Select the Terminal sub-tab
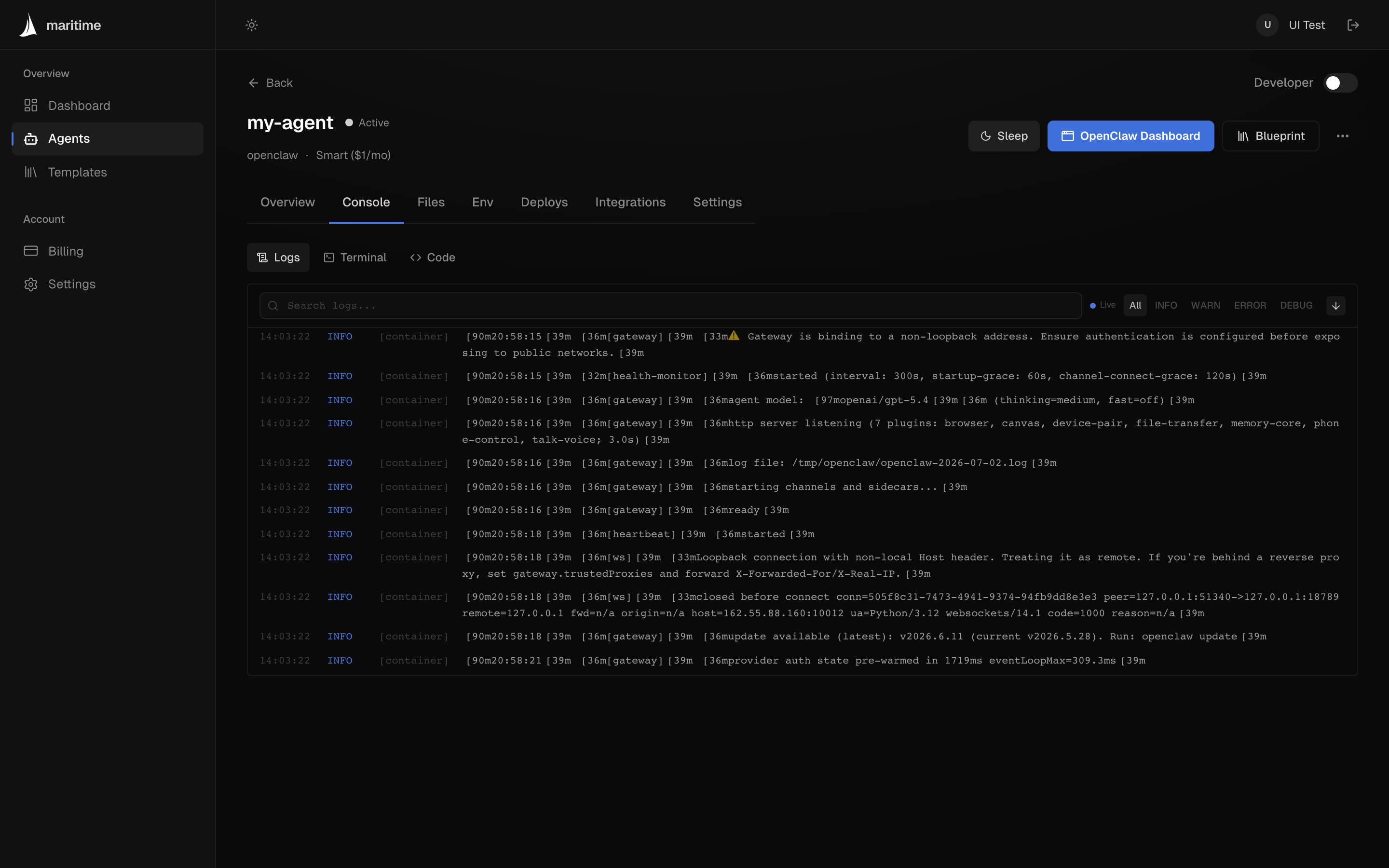Viewport: 1389px width, 868px height. click(355, 257)
